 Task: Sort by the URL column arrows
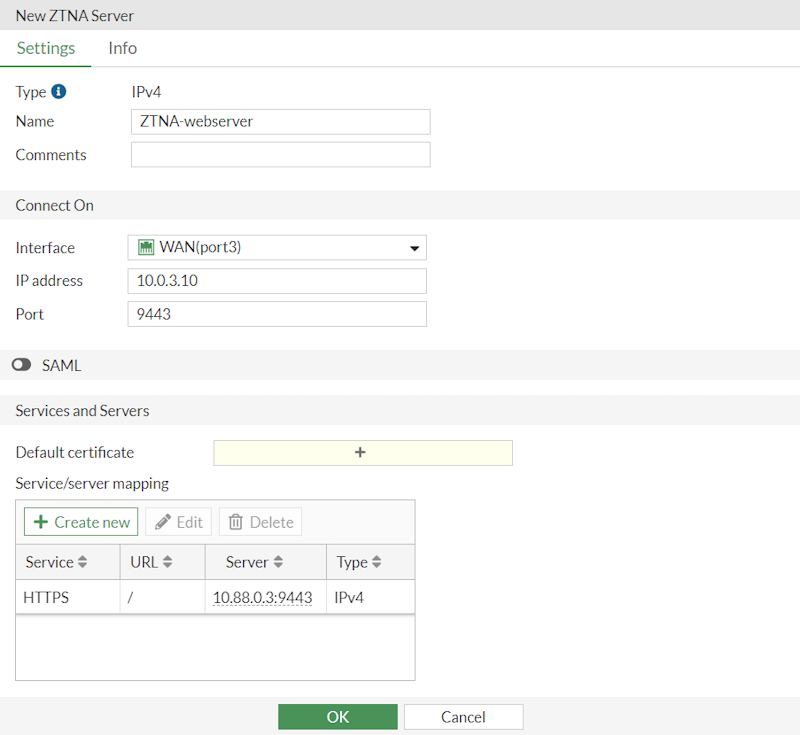[168, 563]
